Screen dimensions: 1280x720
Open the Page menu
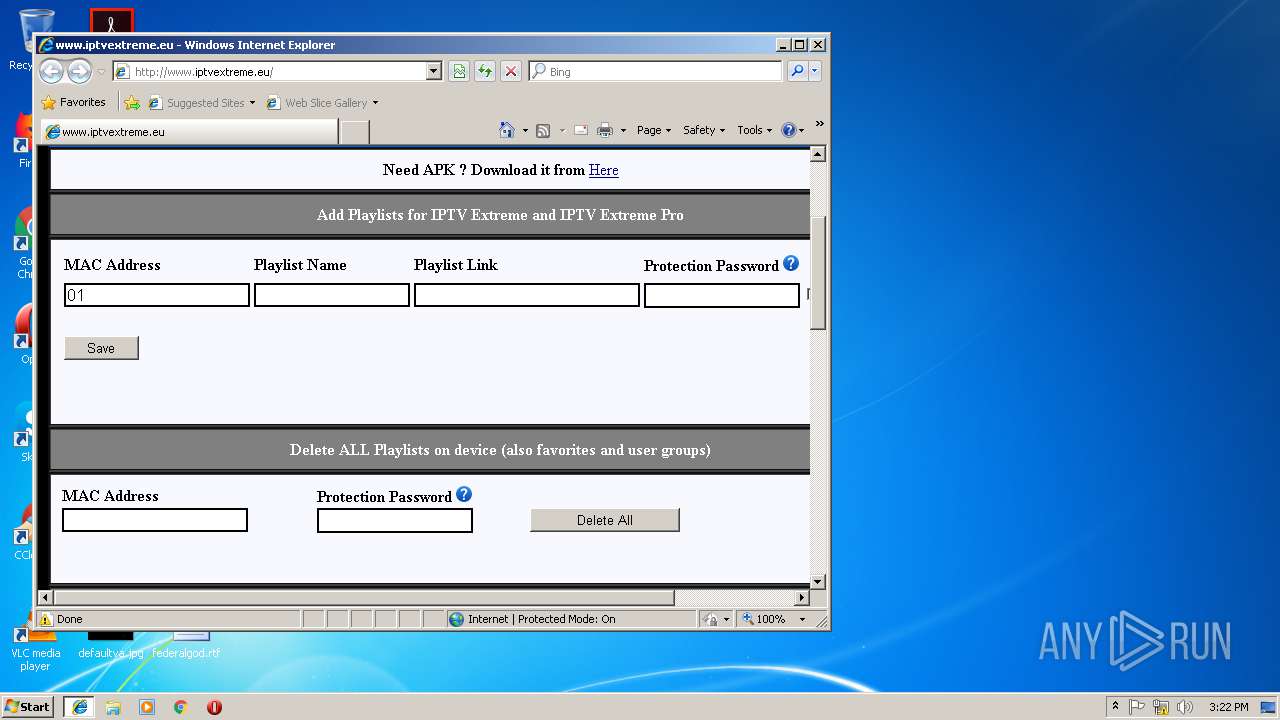654,130
